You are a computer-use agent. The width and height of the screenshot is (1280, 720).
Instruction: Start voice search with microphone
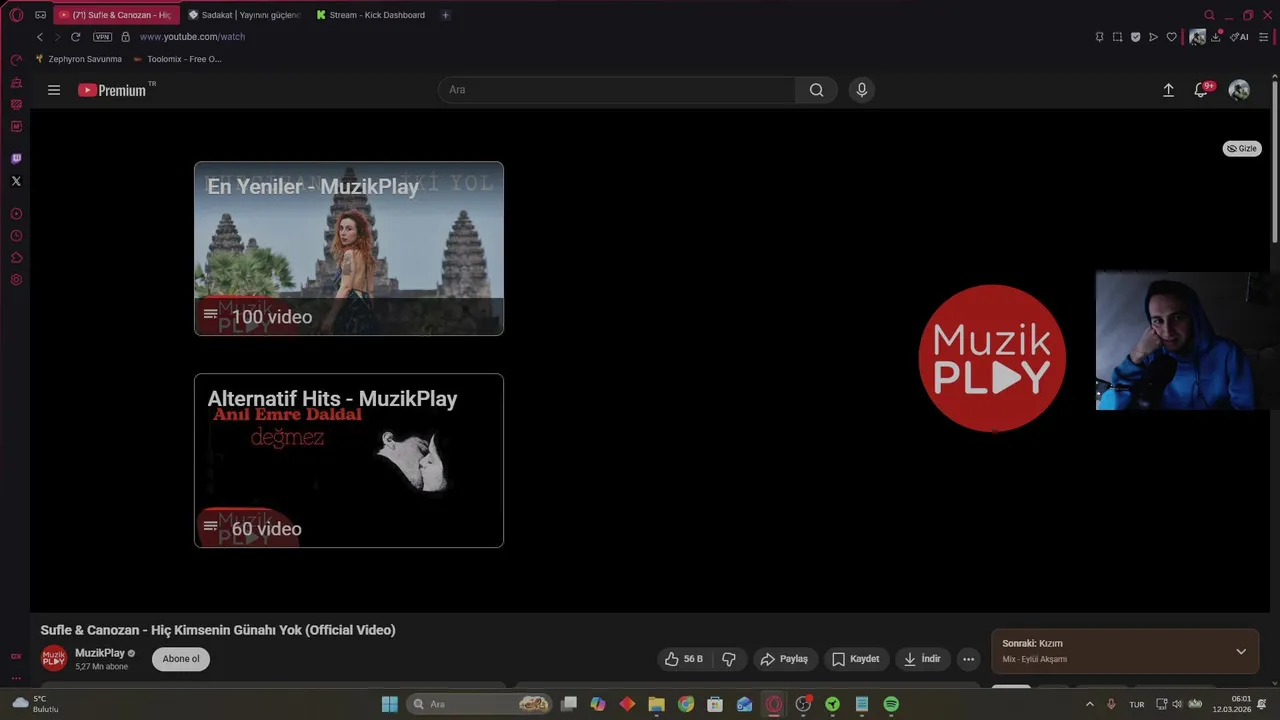862,90
